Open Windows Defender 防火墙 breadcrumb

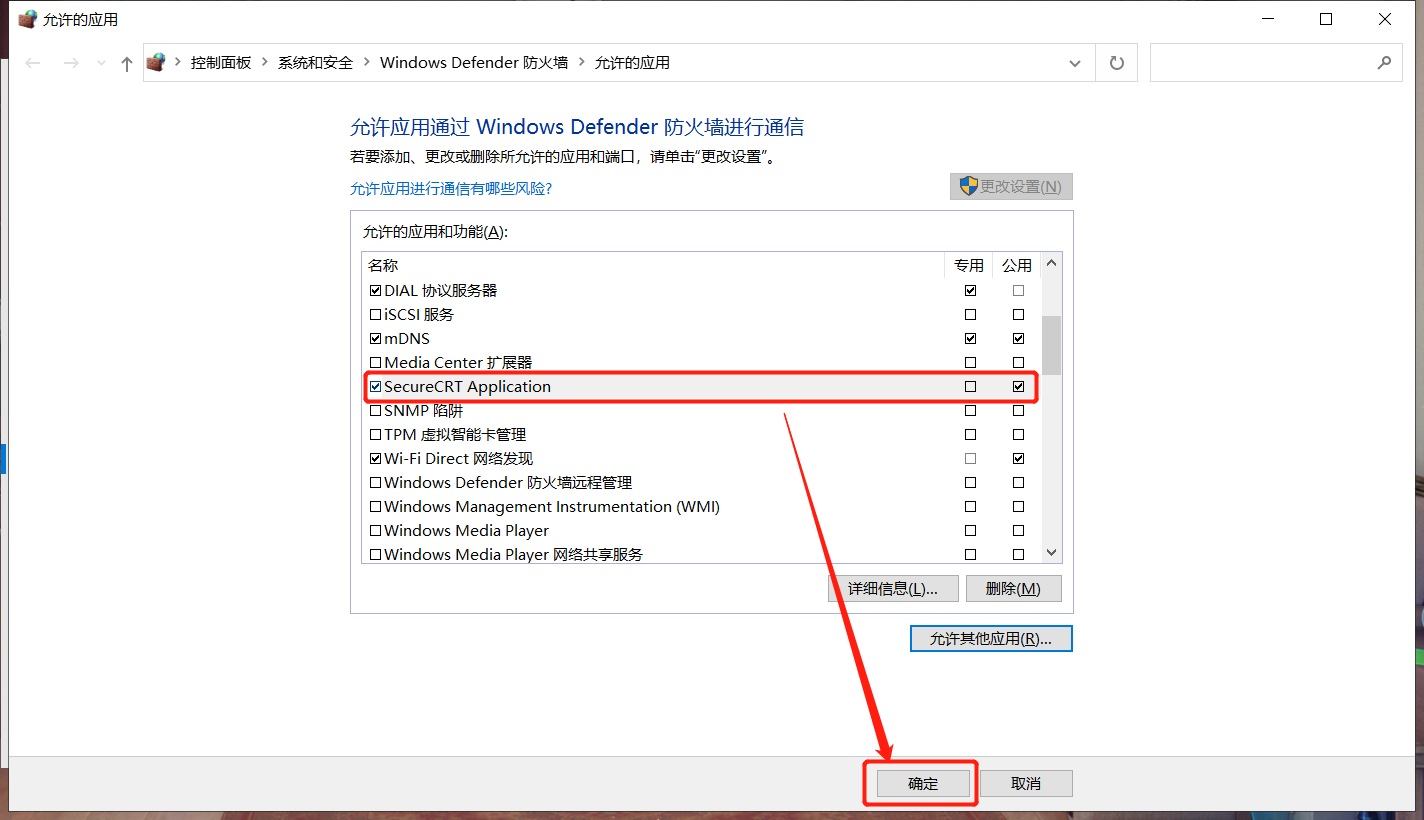pyautogui.click(x=474, y=62)
